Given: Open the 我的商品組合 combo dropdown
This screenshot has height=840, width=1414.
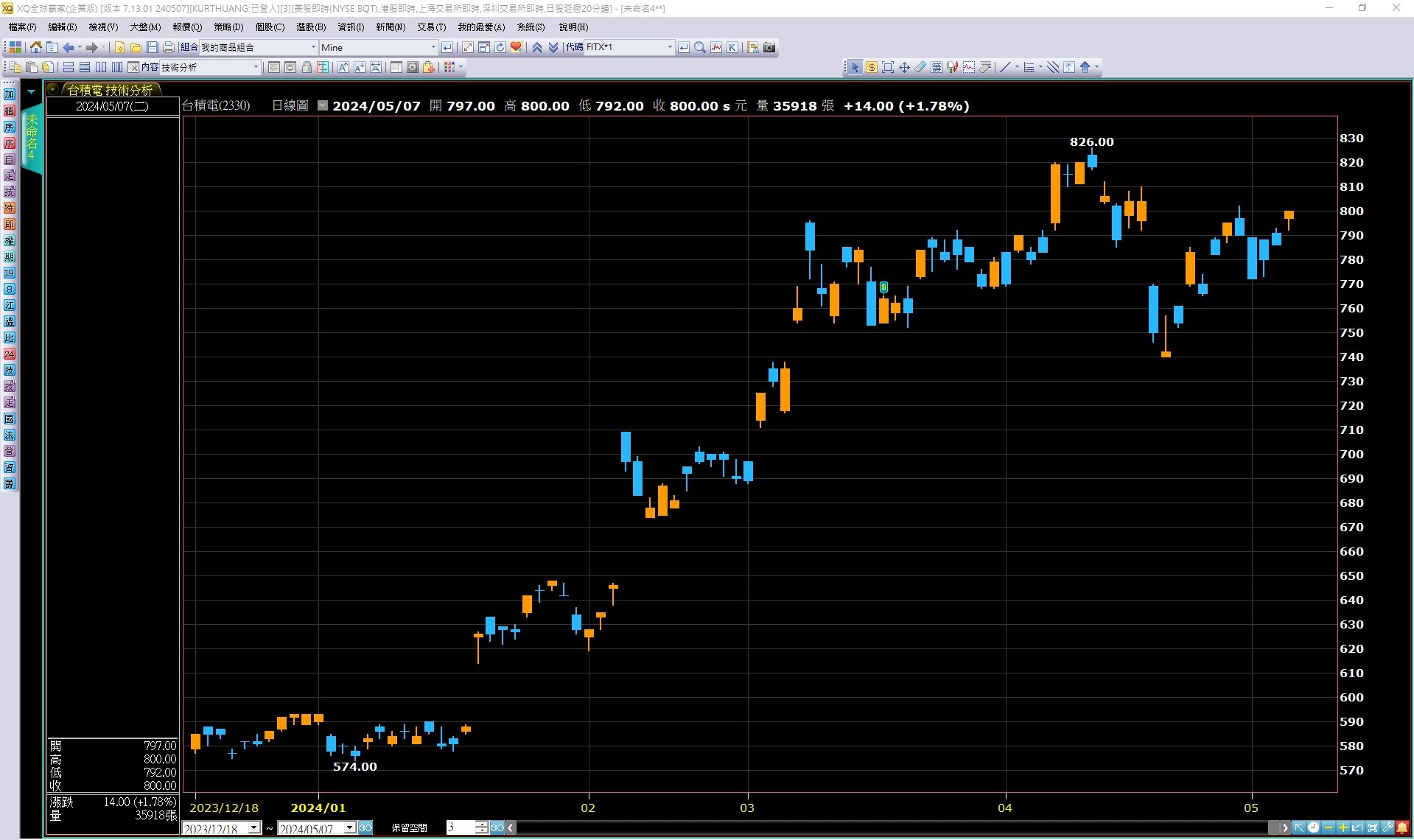Looking at the screenshot, I should click(313, 47).
